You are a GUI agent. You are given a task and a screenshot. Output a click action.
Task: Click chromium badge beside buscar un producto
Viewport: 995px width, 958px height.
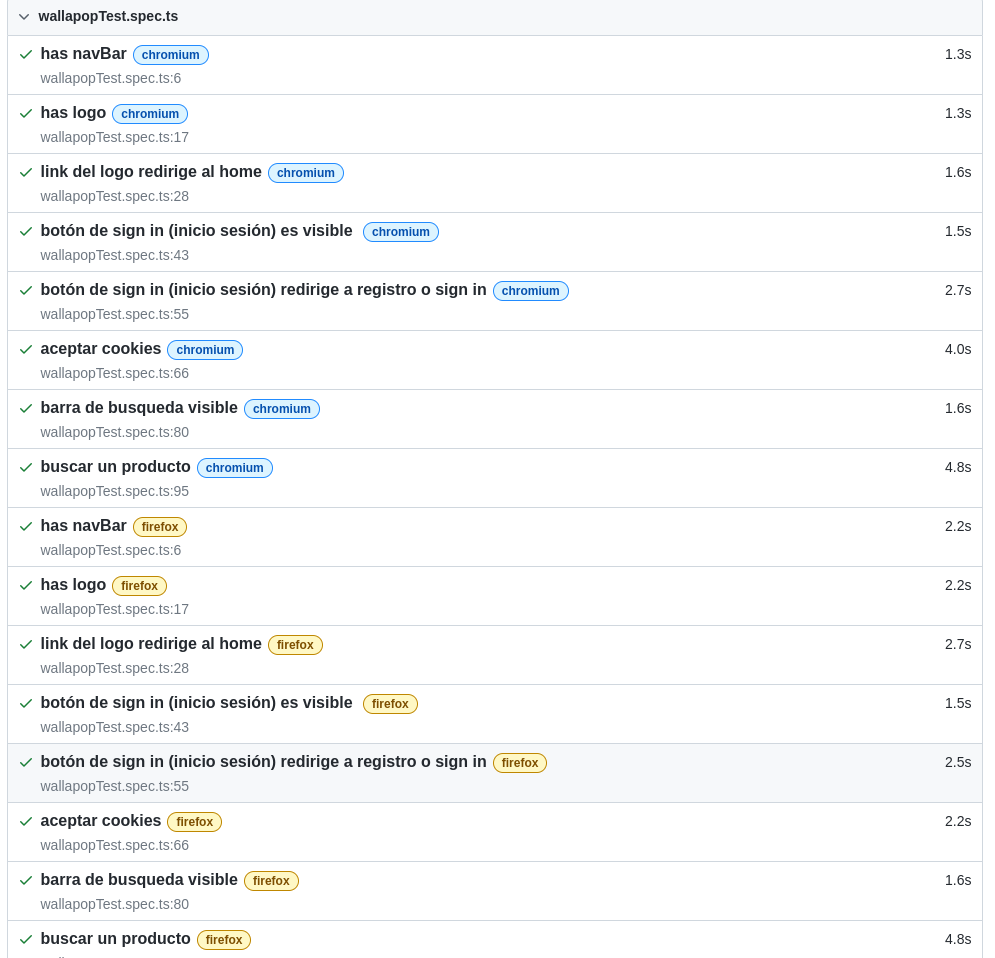pos(235,468)
